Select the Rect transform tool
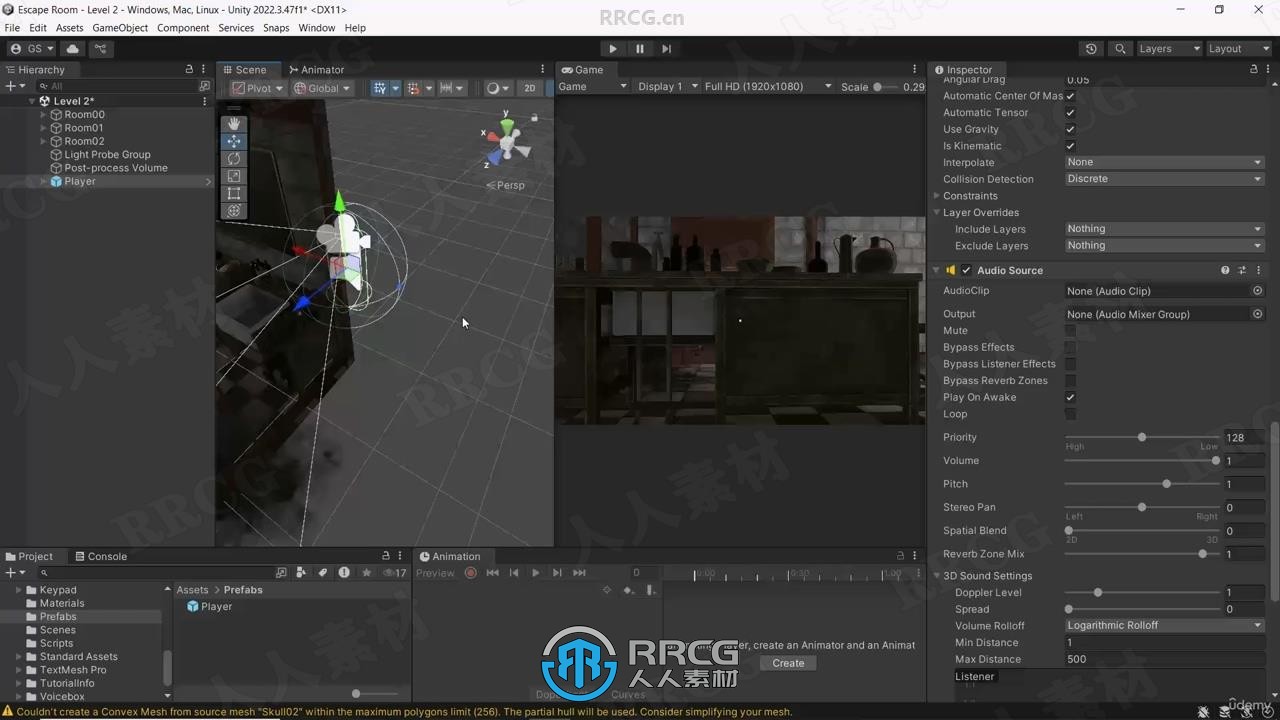The width and height of the screenshot is (1280, 720). [234, 193]
